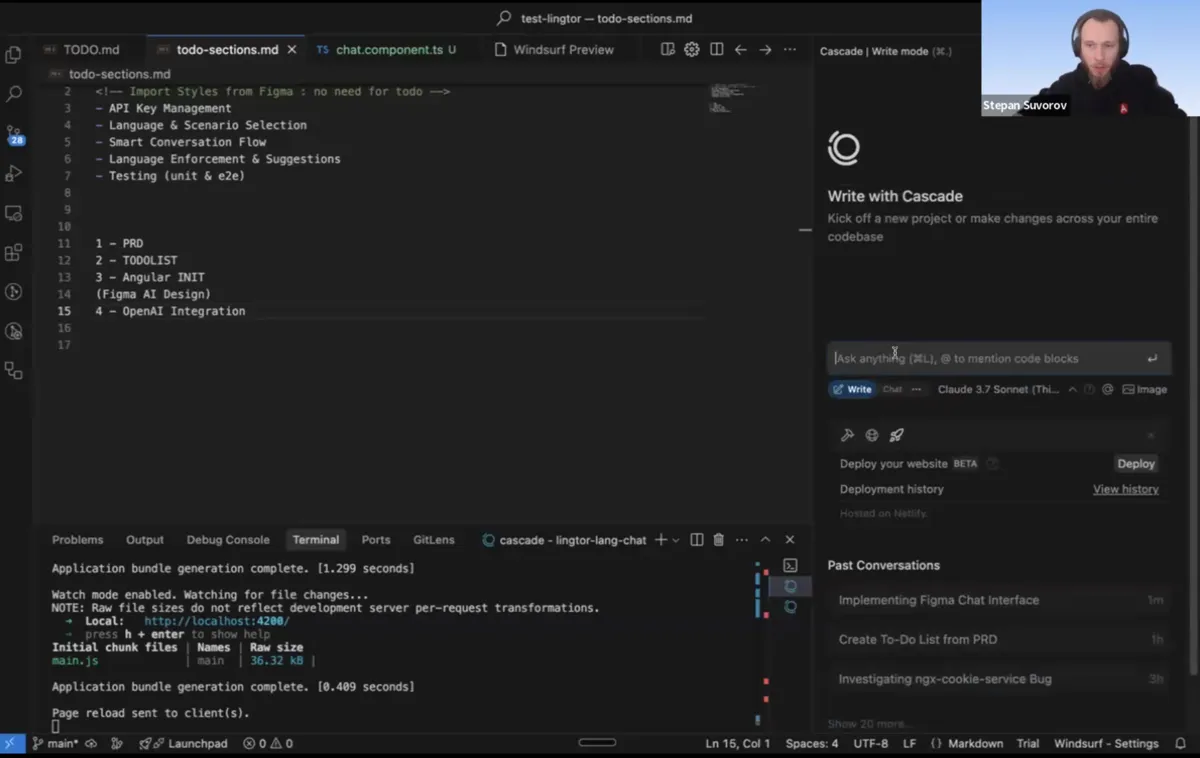Image resolution: width=1200 pixels, height=758 pixels.
Task: Navigate back with the left arrow
Action: (x=741, y=49)
